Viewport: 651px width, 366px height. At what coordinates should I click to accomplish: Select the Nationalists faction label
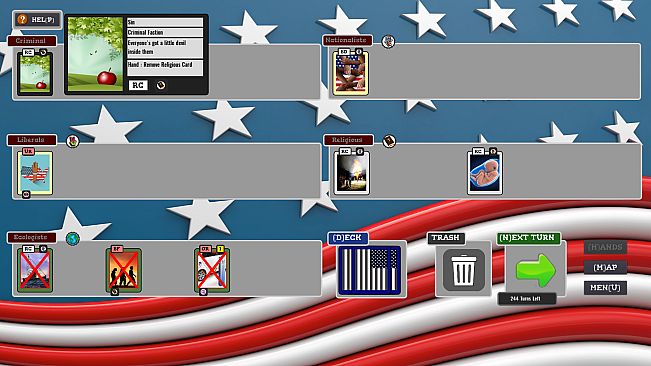pos(347,40)
